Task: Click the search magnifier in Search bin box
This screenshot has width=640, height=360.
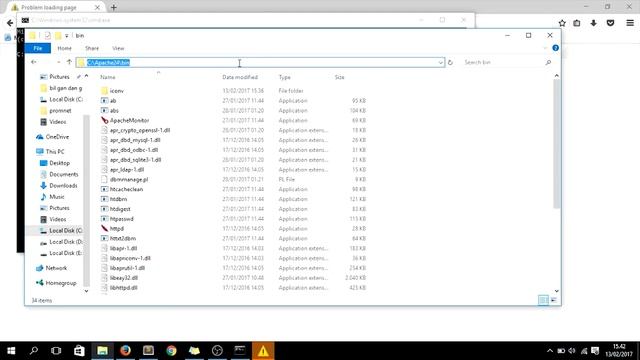Action: click(548, 62)
